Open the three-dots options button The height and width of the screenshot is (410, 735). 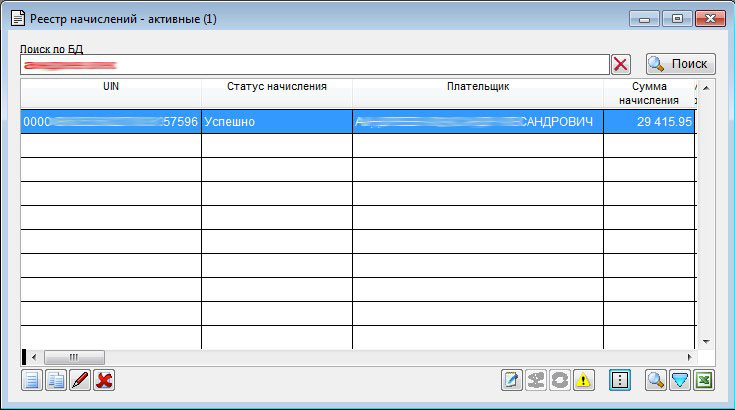(x=620, y=380)
